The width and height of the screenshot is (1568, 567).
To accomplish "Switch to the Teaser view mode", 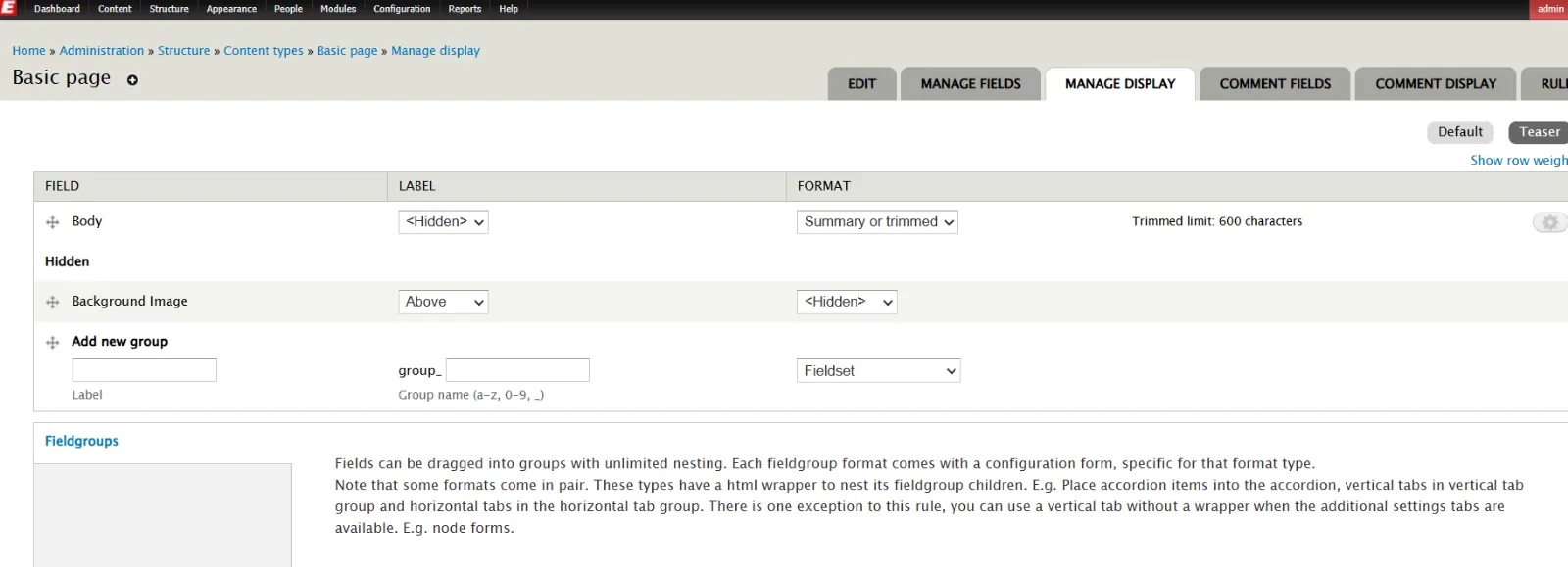I will 1539,132.
